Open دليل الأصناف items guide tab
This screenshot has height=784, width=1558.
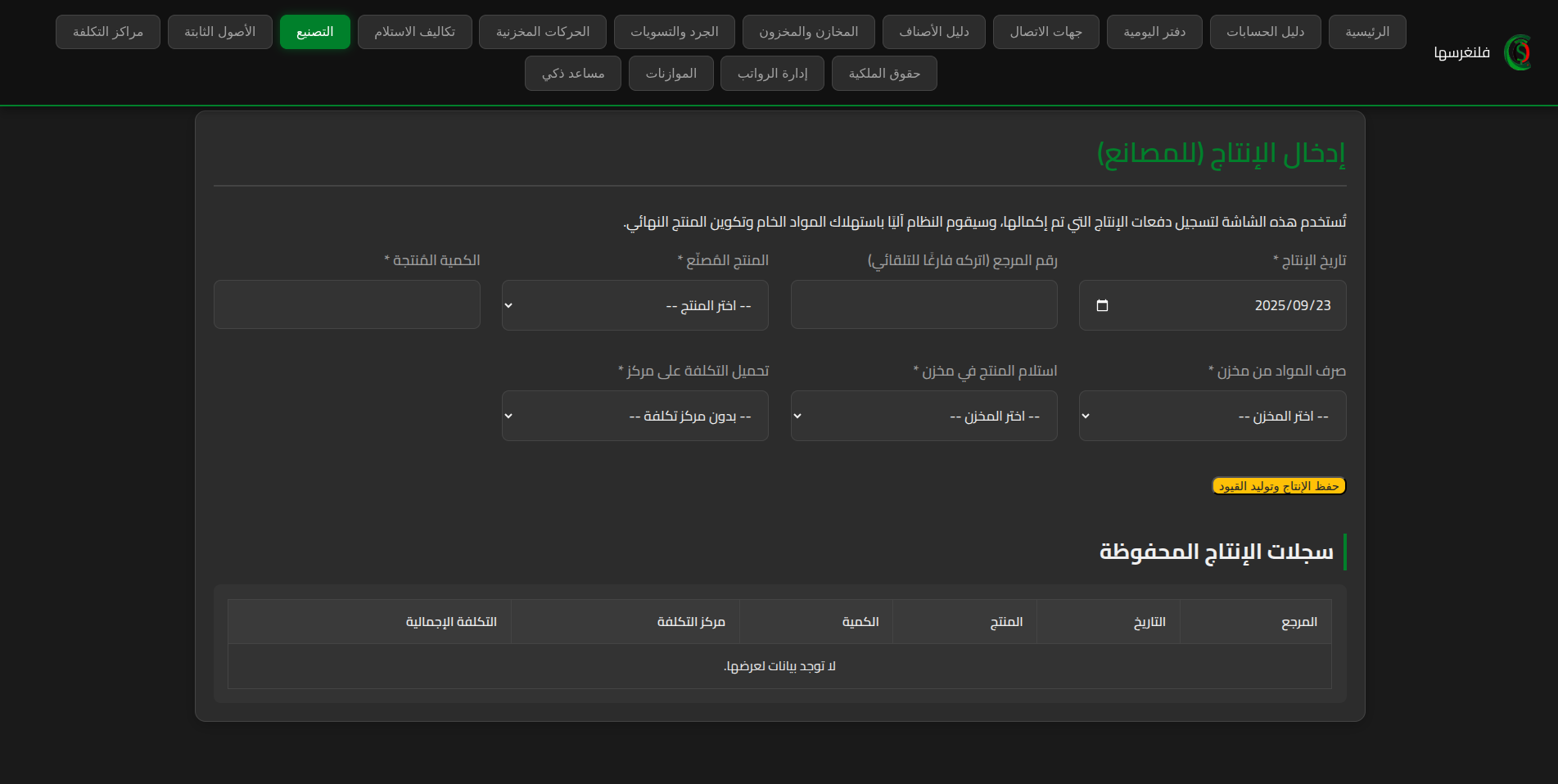pyautogui.click(x=933, y=32)
